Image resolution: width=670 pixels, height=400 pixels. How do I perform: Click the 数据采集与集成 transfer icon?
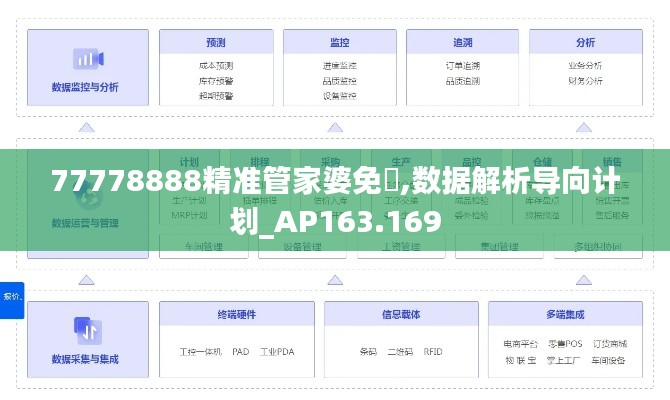[85, 329]
